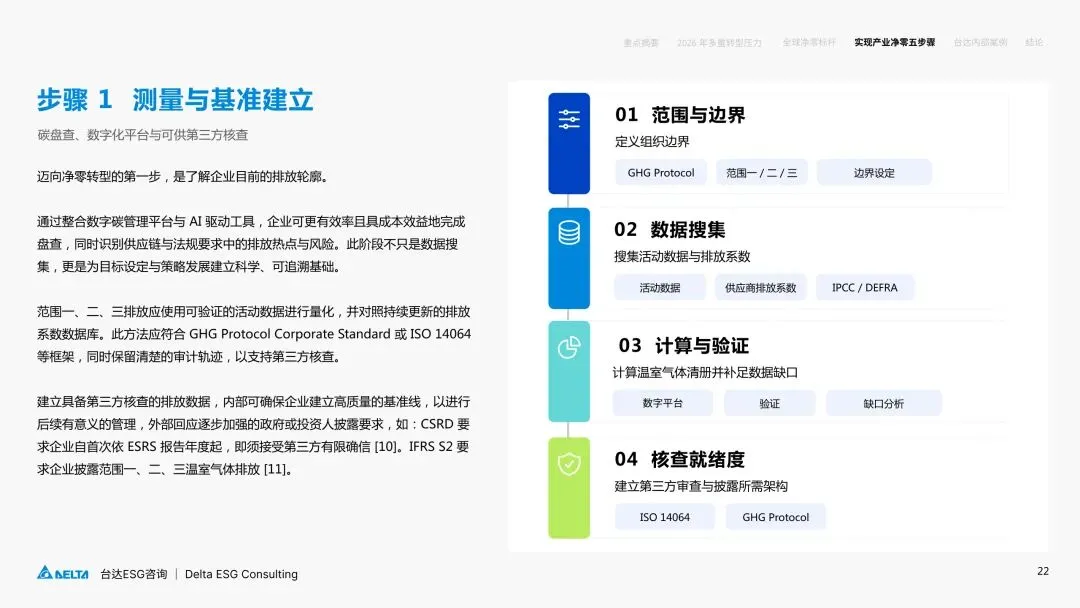
Task: Click the subtitle 碳盘查、数字化平台与可供第三方核查
Action: click(143, 135)
